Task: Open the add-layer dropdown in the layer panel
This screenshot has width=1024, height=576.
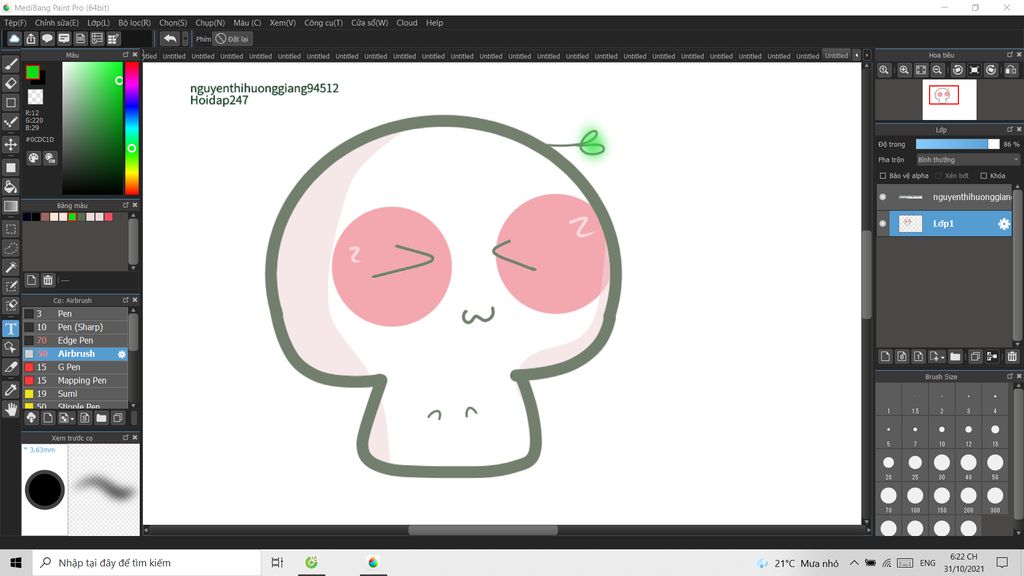Action: pos(937,357)
